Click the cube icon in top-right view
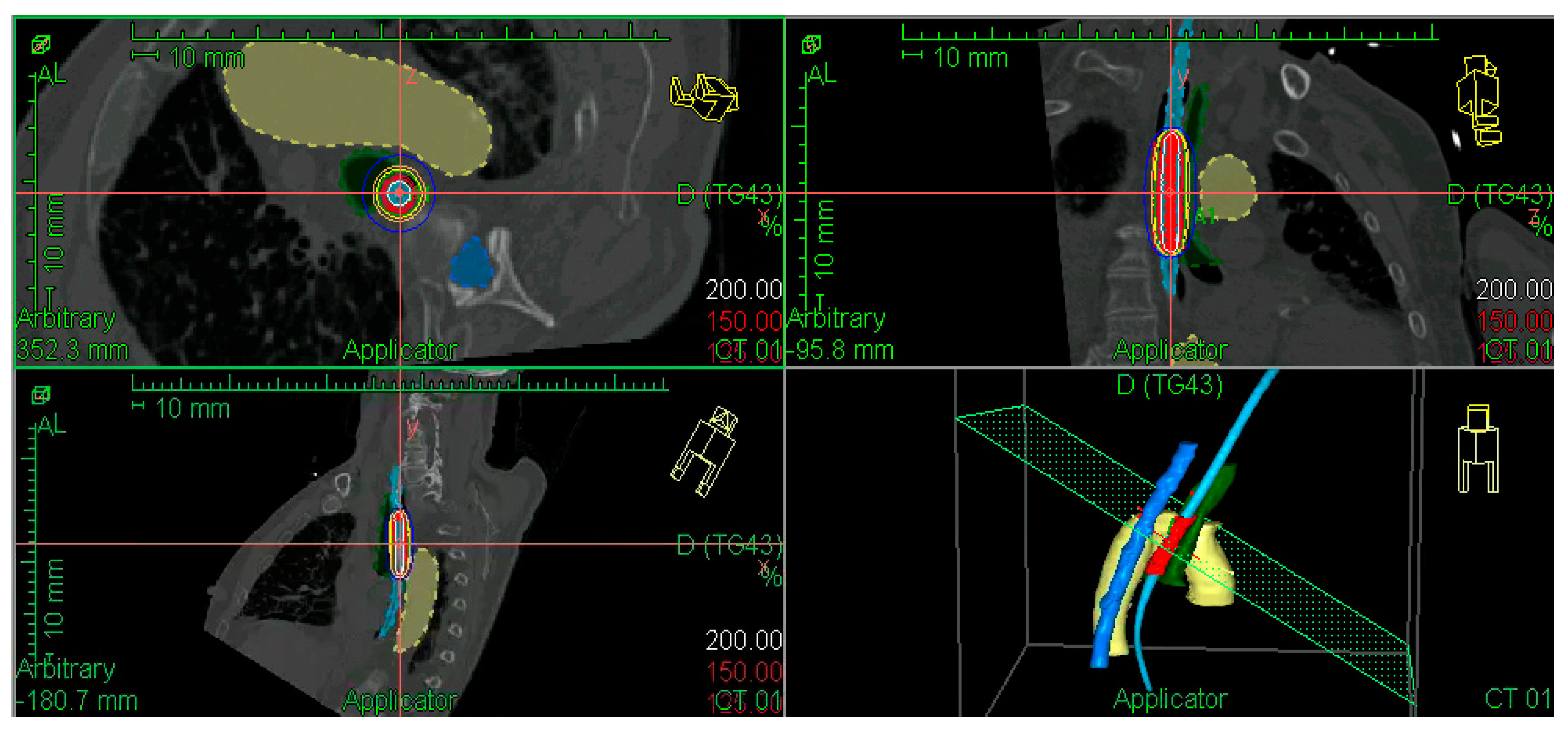Image resolution: width=1568 pixels, height=732 pixels. click(x=811, y=44)
